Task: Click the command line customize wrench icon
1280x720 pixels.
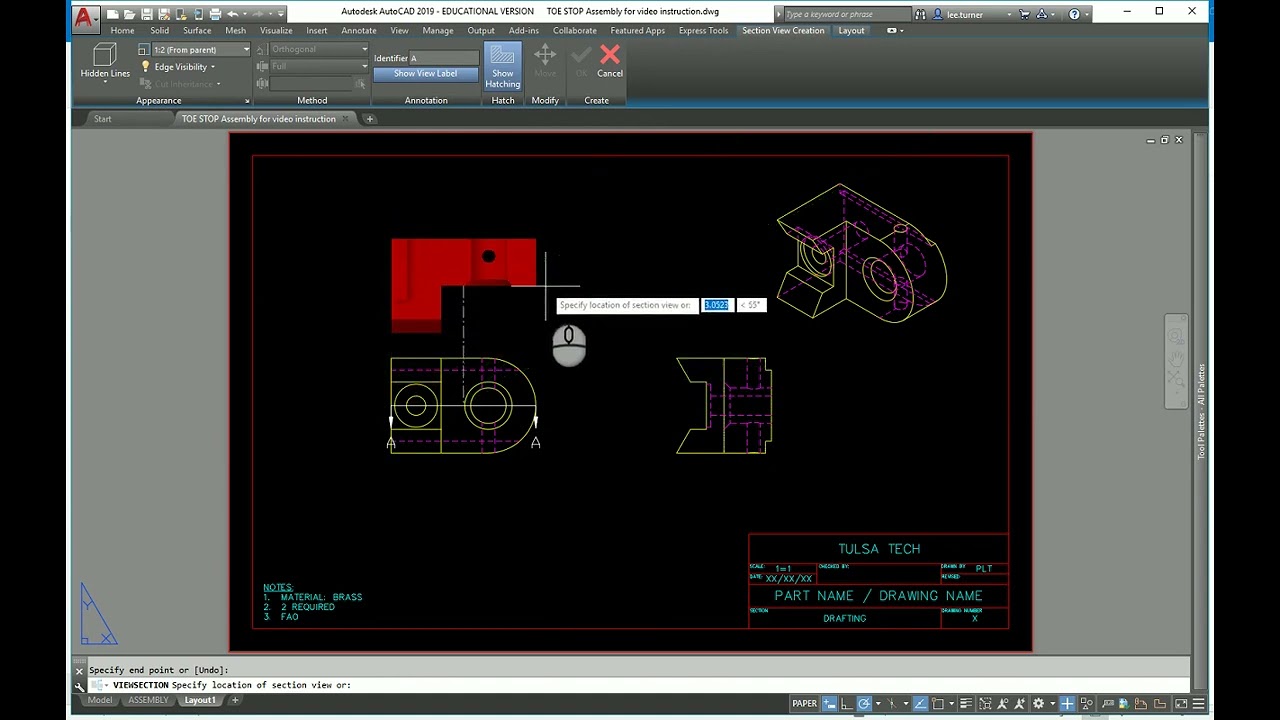Action: 80,687
